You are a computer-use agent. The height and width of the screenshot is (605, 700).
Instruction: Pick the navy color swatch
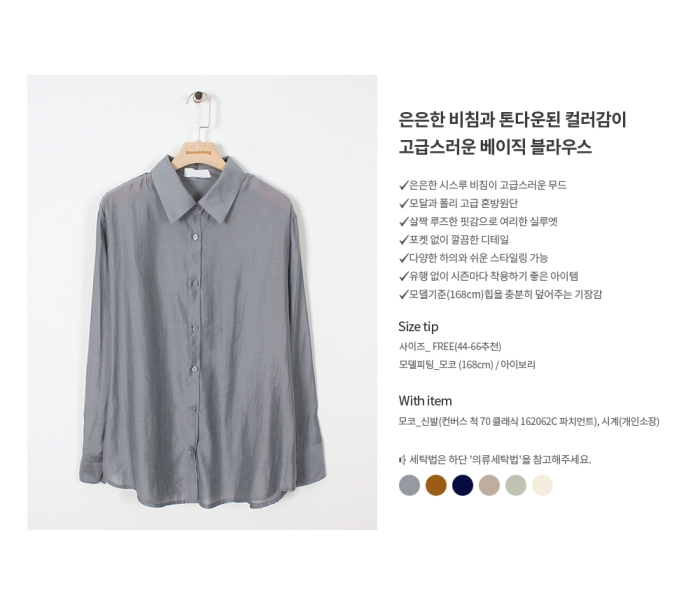point(462,485)
